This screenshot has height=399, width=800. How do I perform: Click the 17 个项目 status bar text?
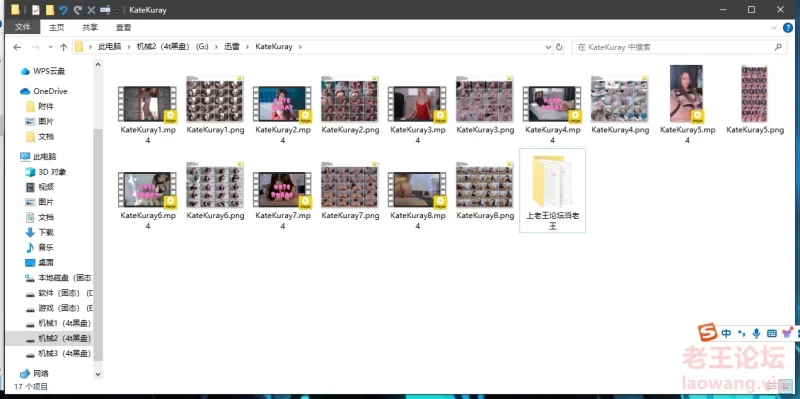click(x=31, y=387)
